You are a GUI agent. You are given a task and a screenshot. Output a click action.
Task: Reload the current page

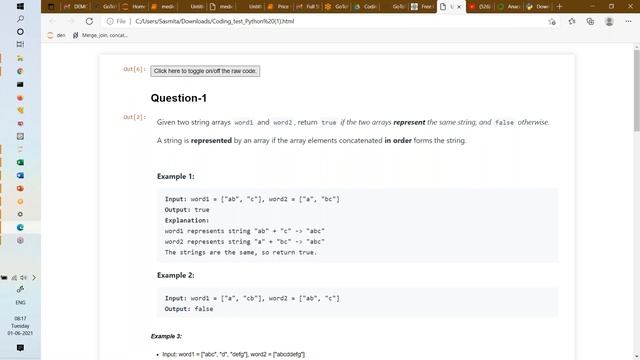click(89, 21)
